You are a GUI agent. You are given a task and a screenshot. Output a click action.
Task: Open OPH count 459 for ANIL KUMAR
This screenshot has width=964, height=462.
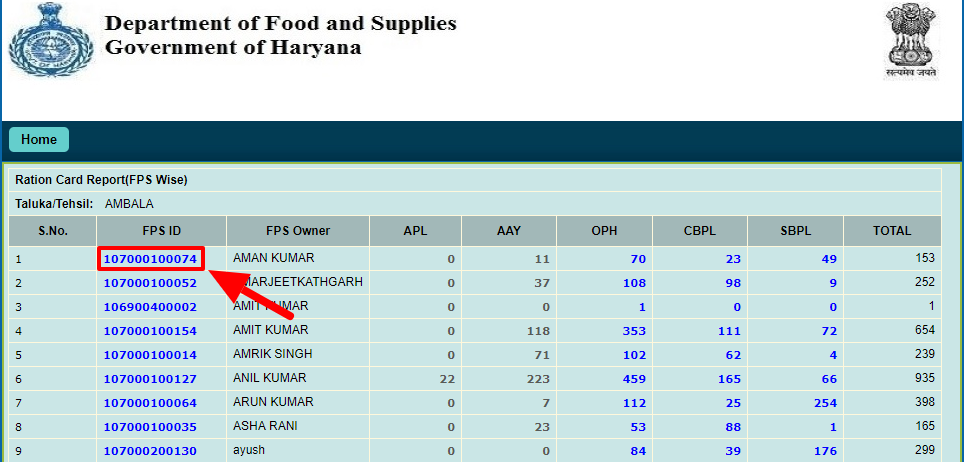tap(634, 380)
